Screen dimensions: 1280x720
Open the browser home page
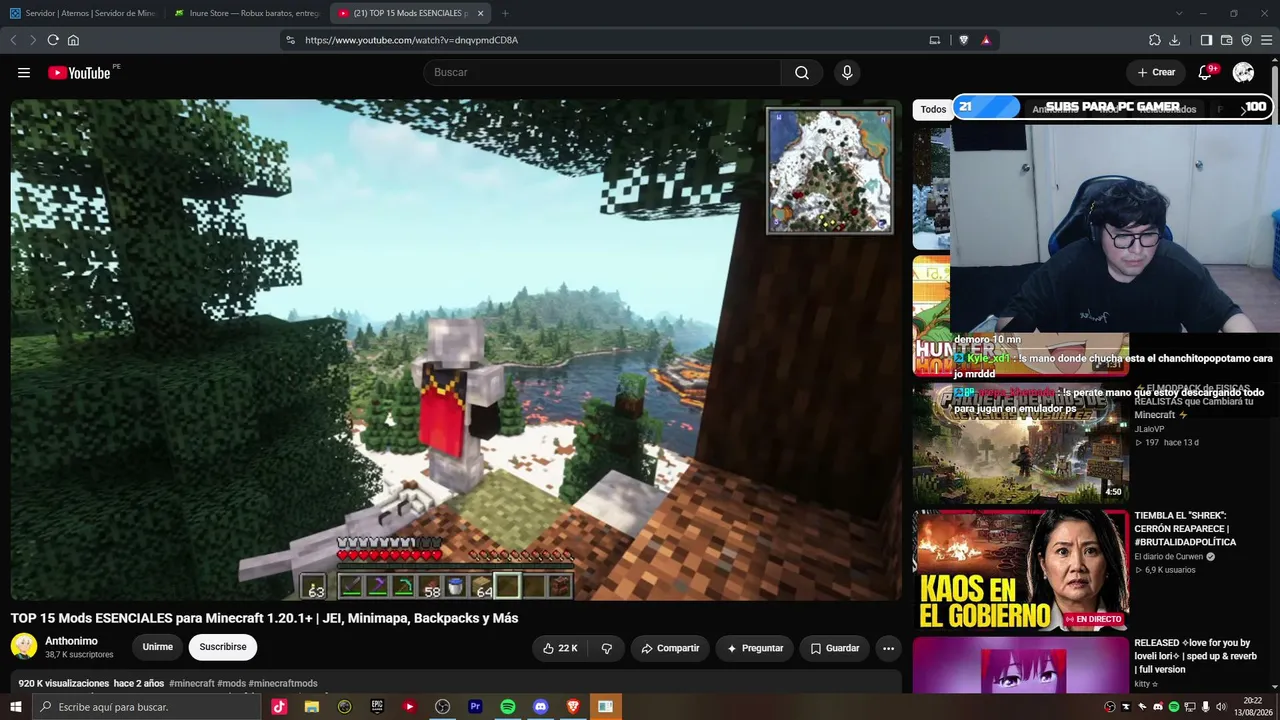click(73, 40)
